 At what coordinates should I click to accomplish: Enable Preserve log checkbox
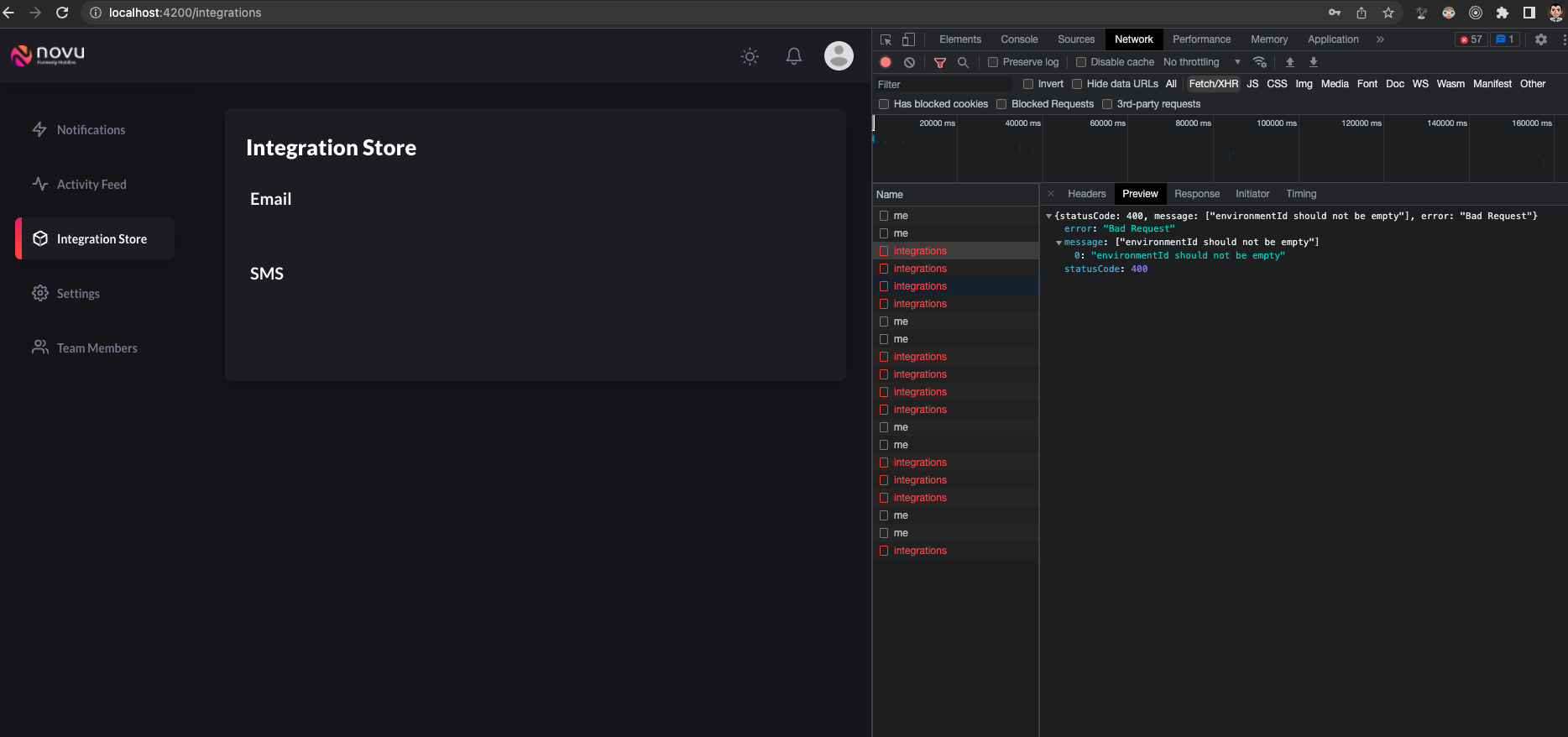[x=993, y=62]
